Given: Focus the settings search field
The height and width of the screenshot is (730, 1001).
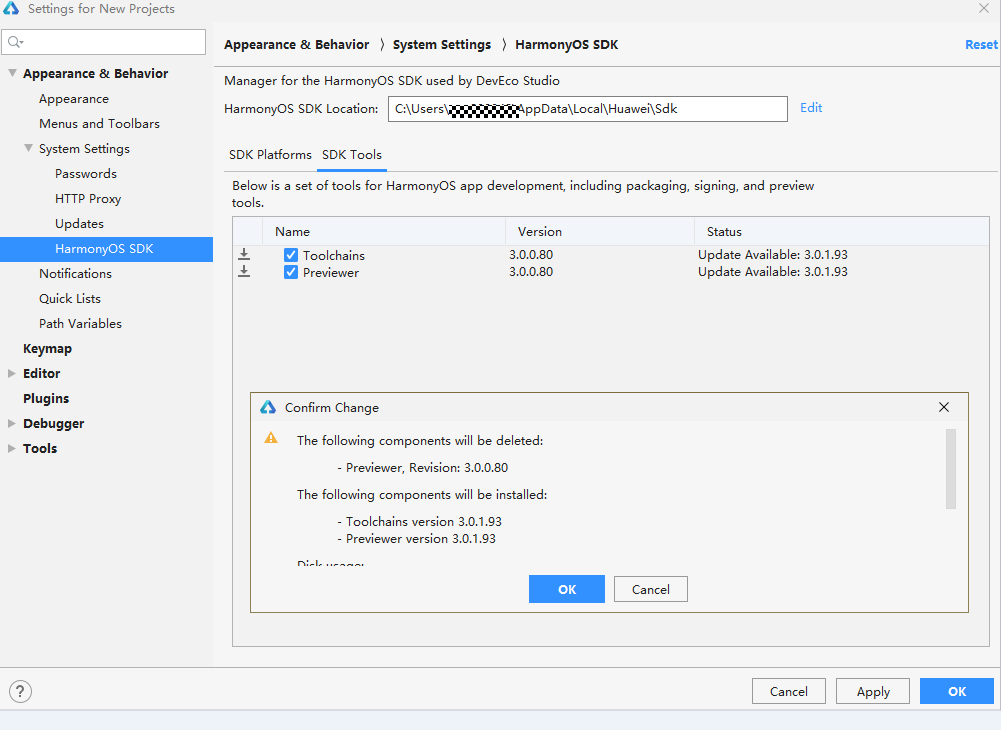Looking at the screenshot, I should coord(103,42).
